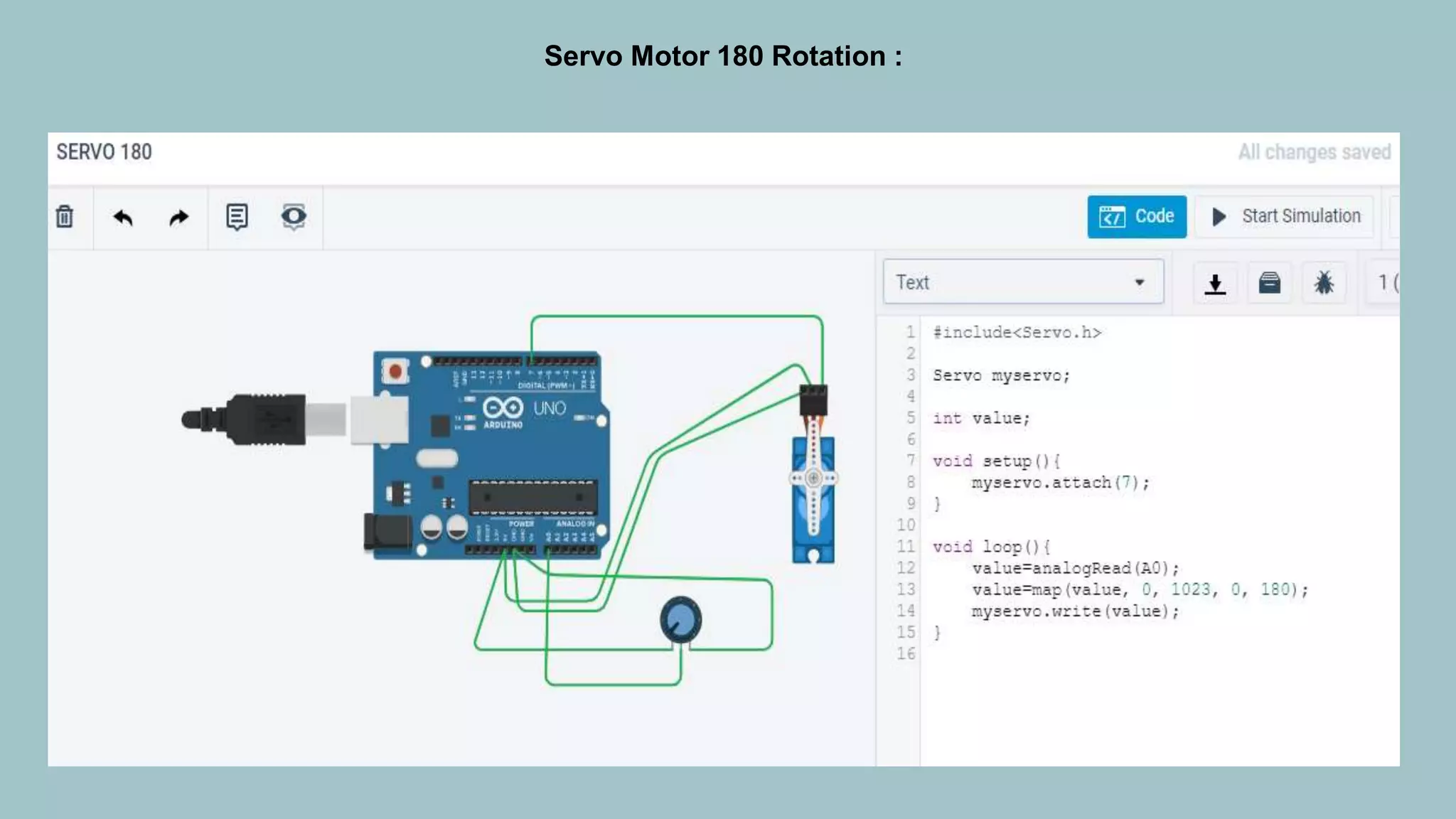Select the potentiometer knob component

pos(680,620)
